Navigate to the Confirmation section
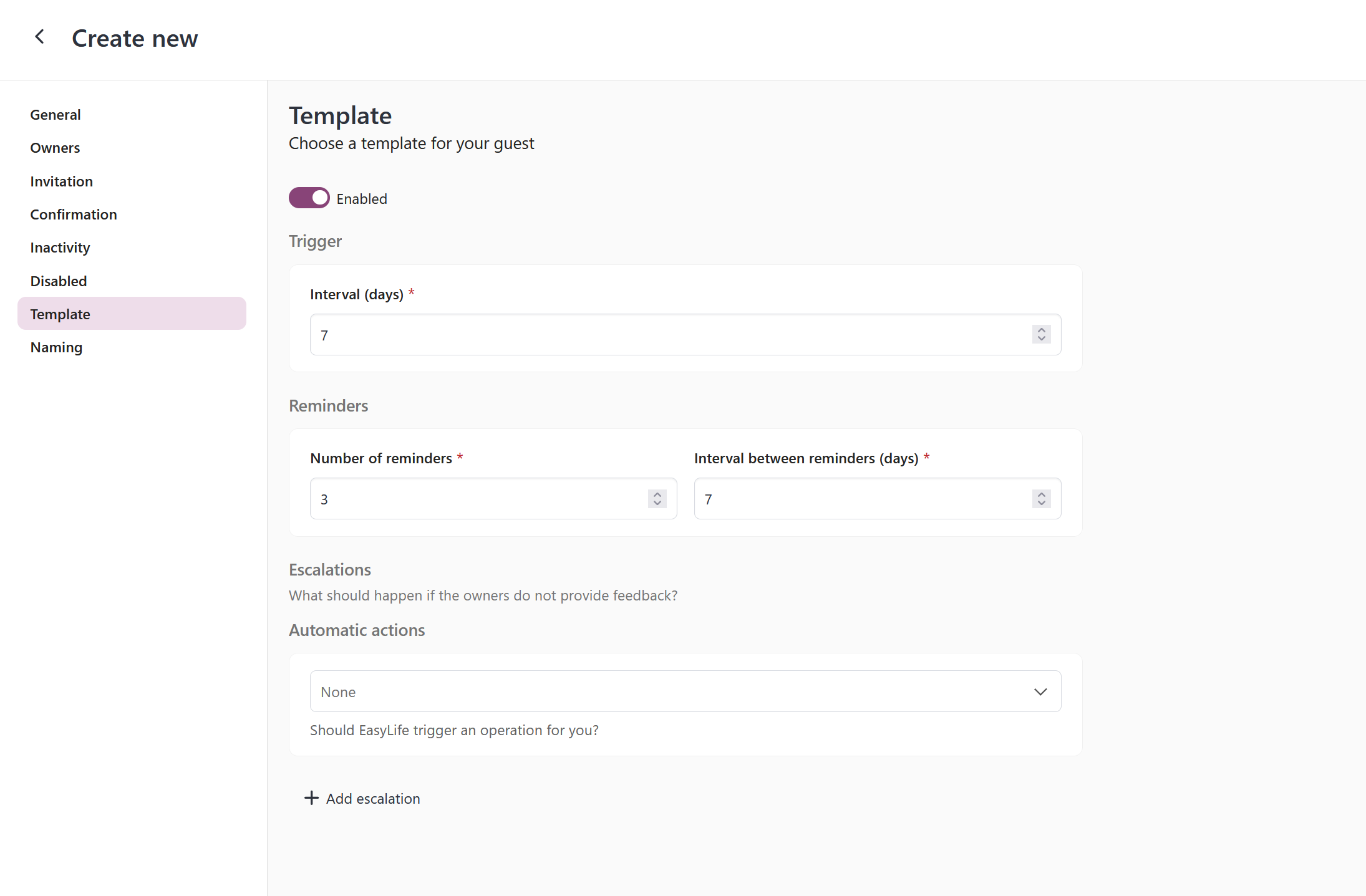The height and width of the screenshot is (896, 1366). (x=73, y=214)
